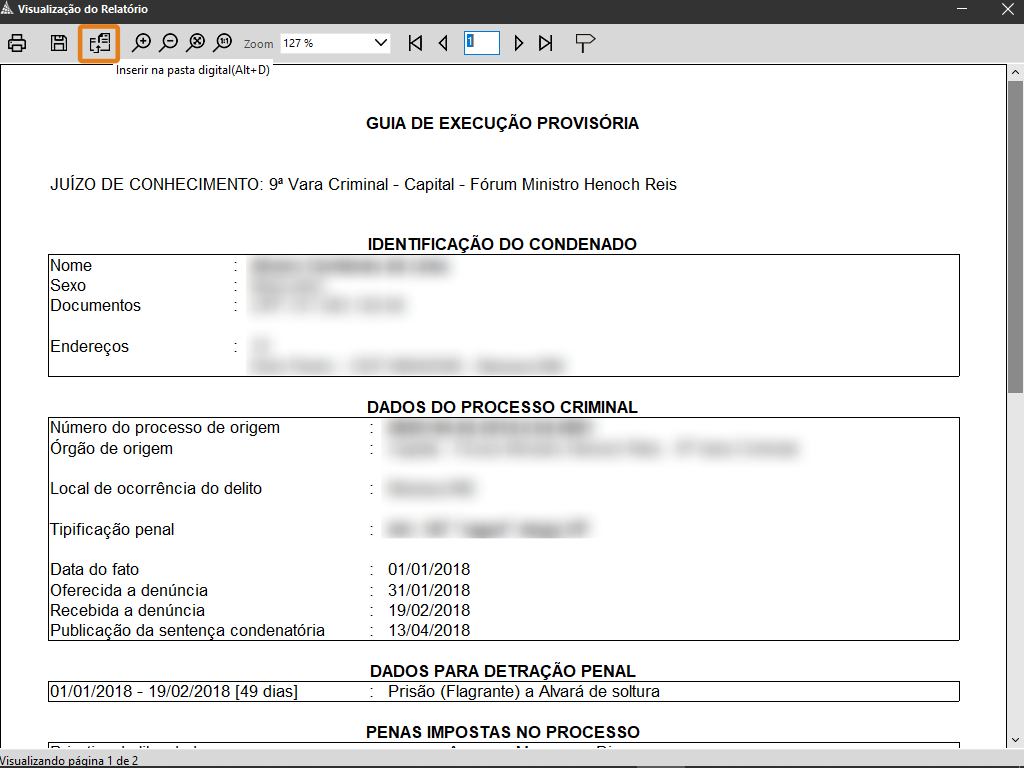The height and width of the screenshot is (768, 1024).
Task: Click the Local de ocorrência do delito label
Action: tap(156, 488)
